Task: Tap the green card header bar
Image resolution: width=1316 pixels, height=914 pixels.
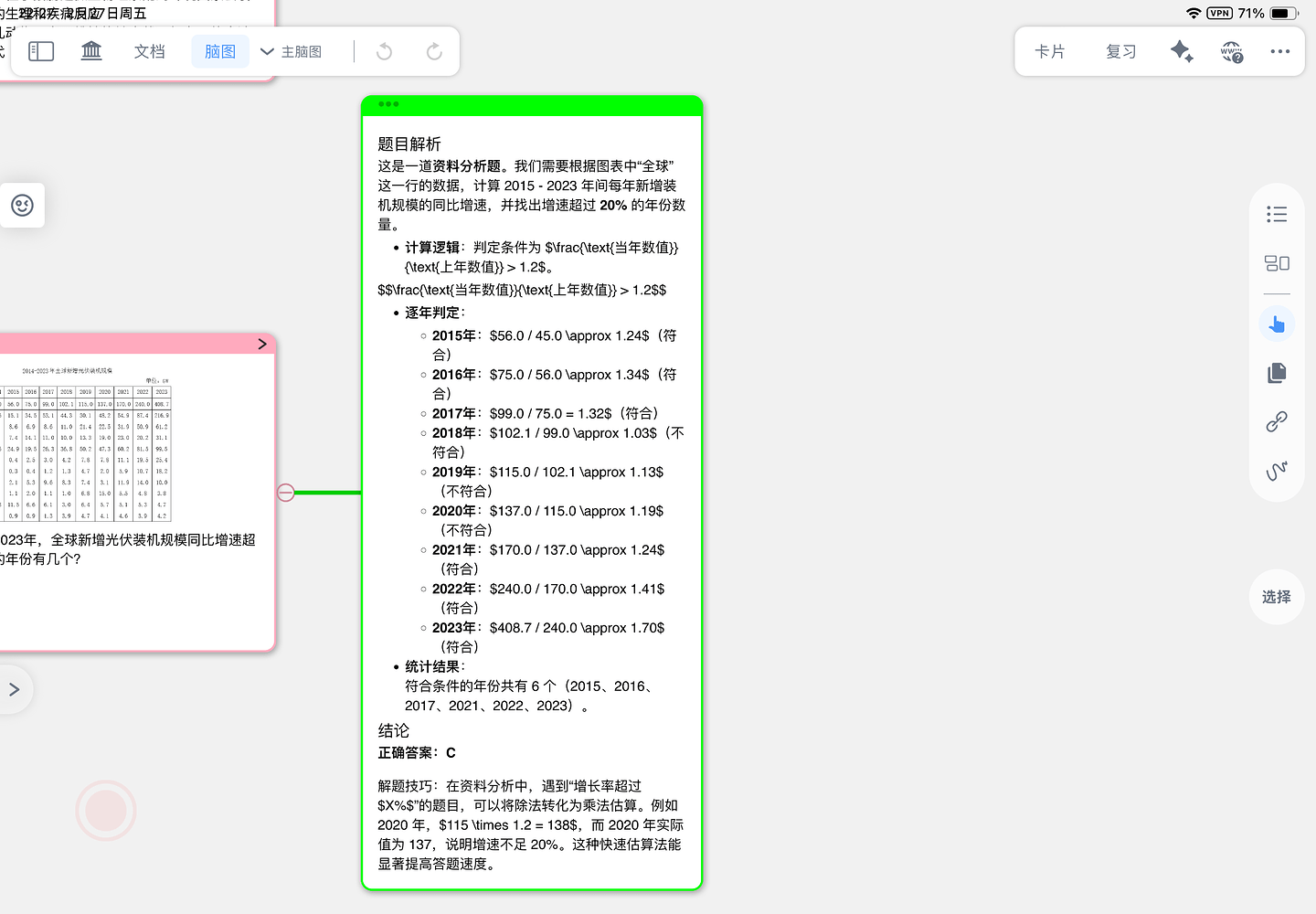Action: pyautogui.click(x=532, y=105)
